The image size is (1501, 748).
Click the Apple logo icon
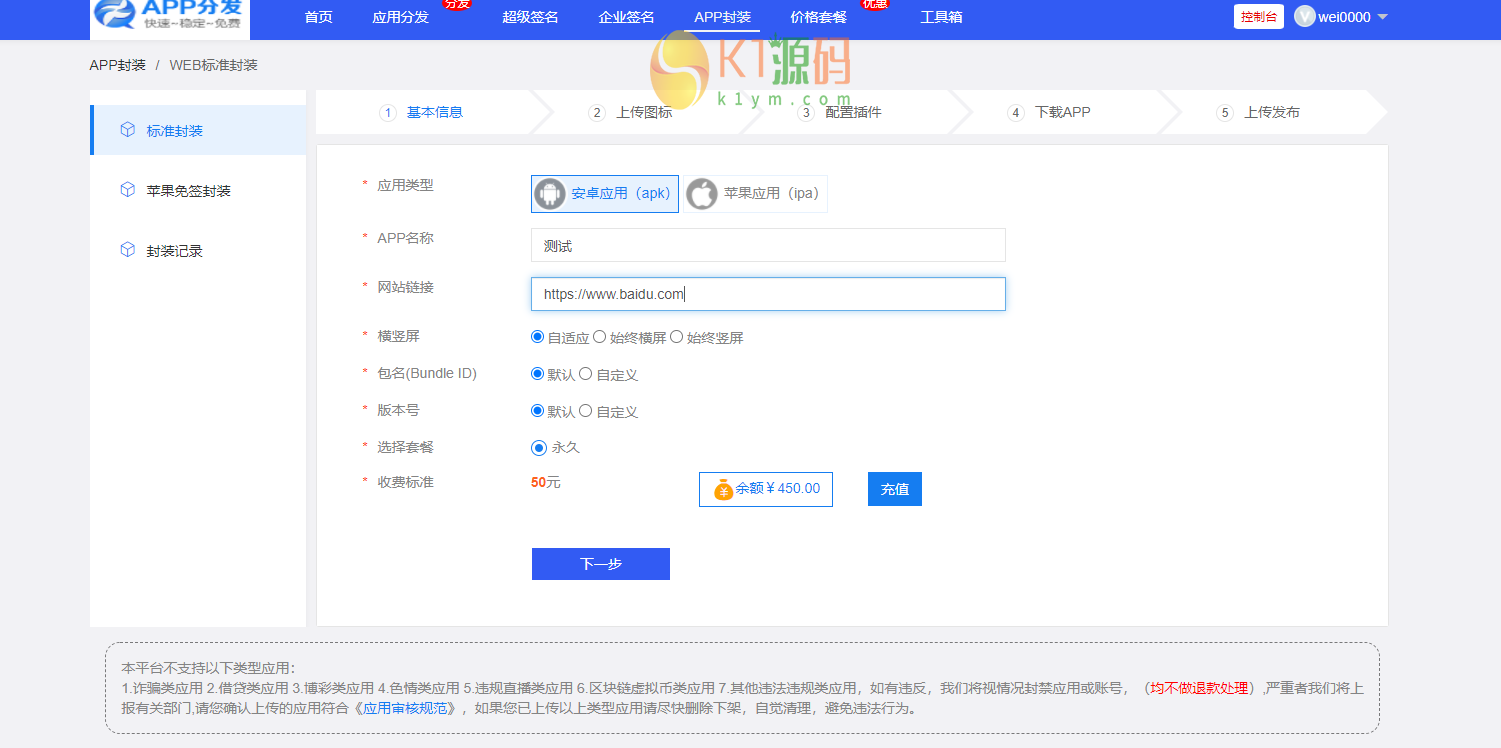[x=702, y=194]
